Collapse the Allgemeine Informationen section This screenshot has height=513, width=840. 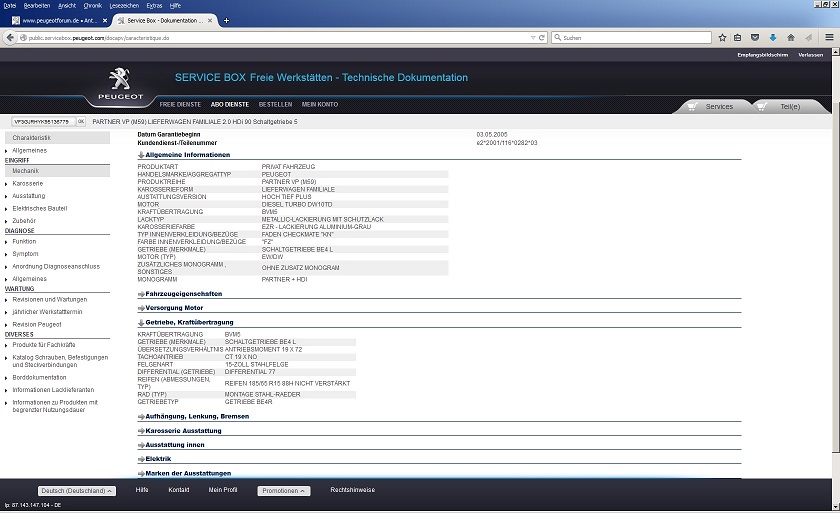(x=187, y=155)
